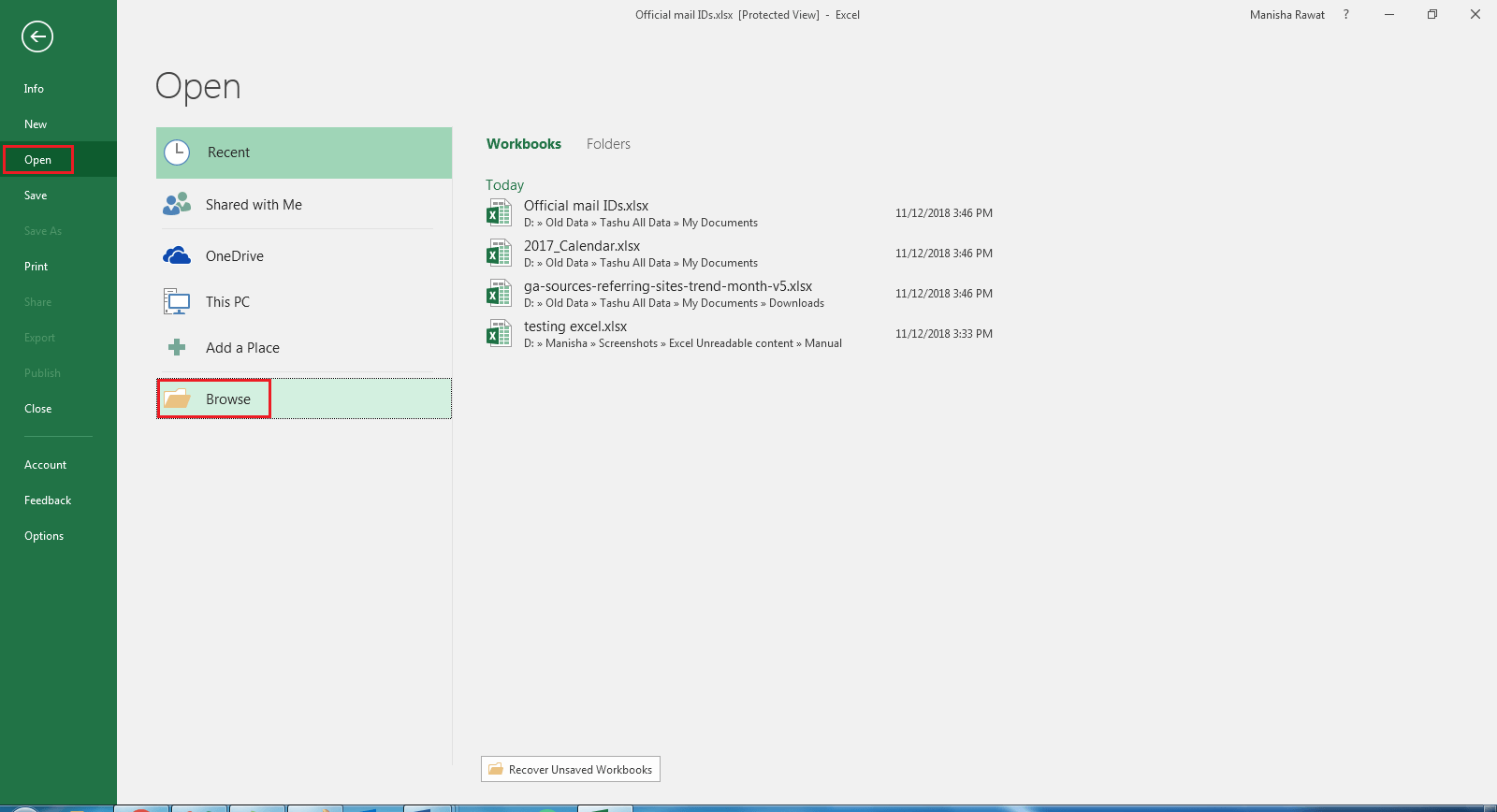This screenshot has width=1497, height=812.
Task: Click the OneDrive cloud icon
Action: 177,255
